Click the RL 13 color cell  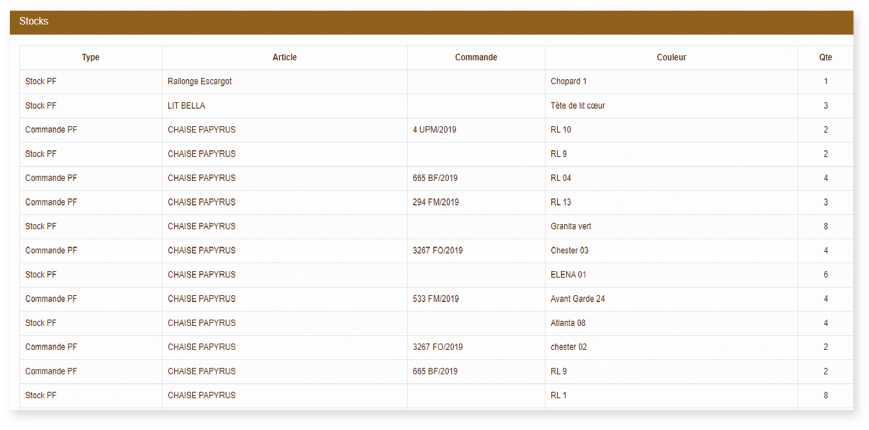(672, 202)
